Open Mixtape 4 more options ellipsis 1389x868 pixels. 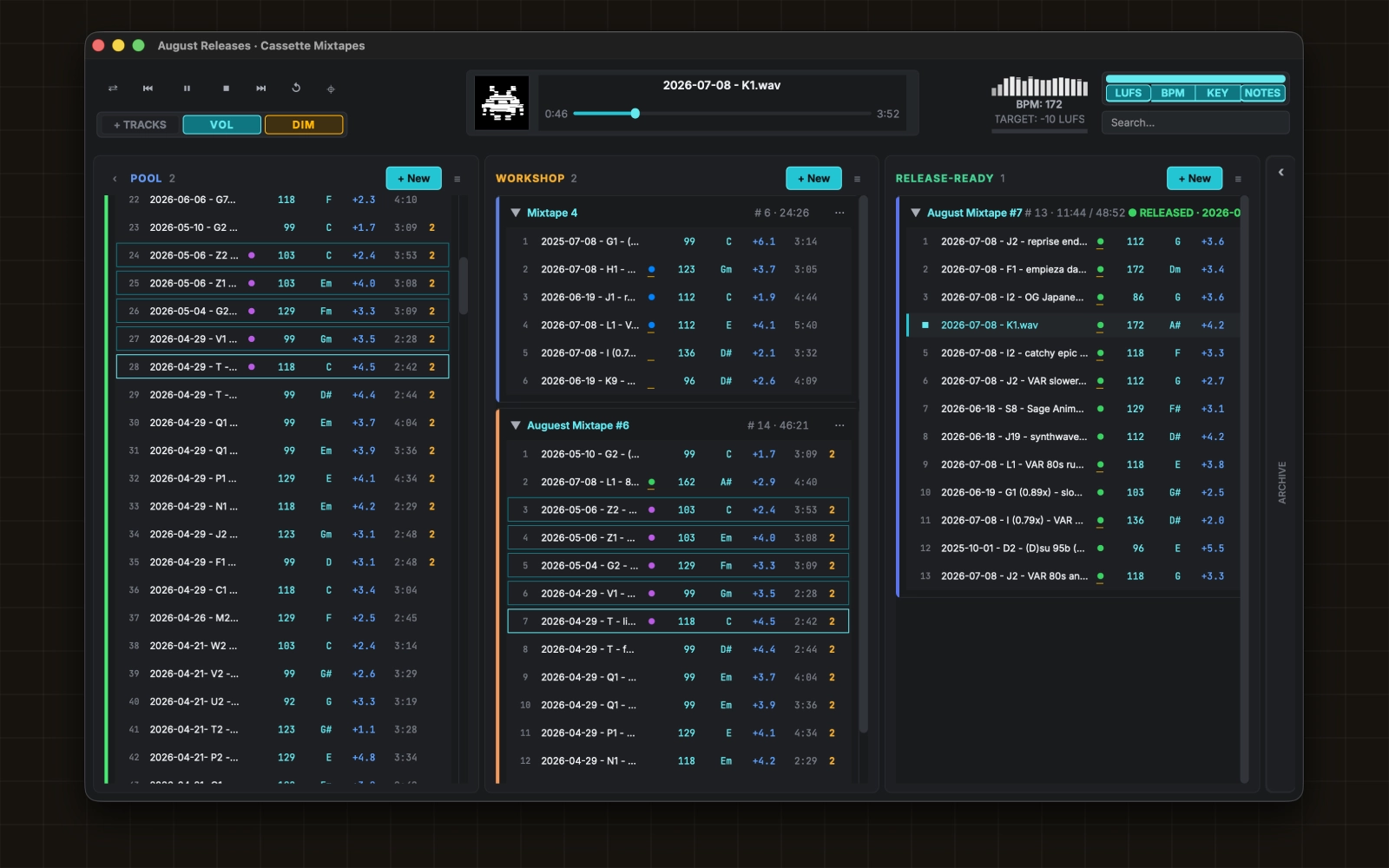click(839, 213)
